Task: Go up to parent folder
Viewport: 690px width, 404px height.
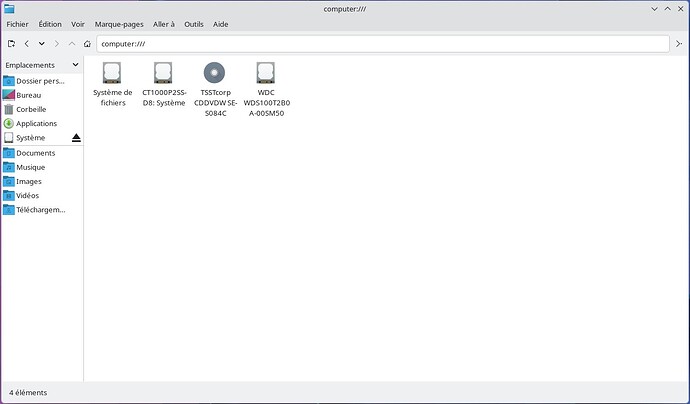Action: (x=72, y=44)
